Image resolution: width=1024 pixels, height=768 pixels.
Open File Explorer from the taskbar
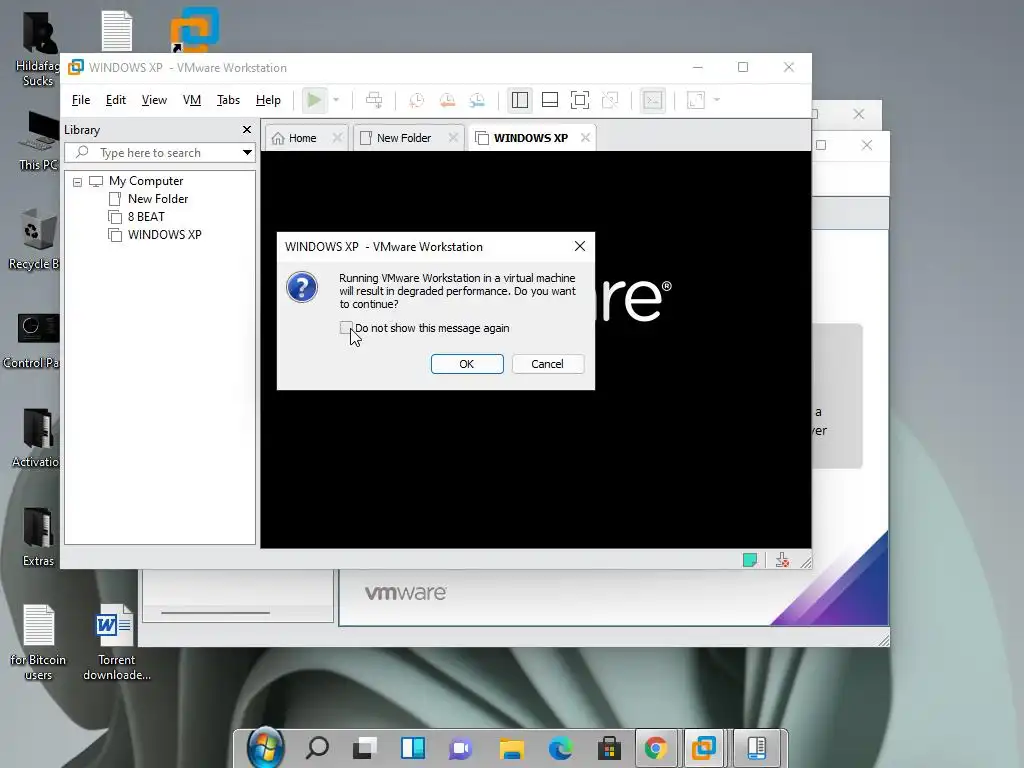pyautogui.click(x=512, y=748)
